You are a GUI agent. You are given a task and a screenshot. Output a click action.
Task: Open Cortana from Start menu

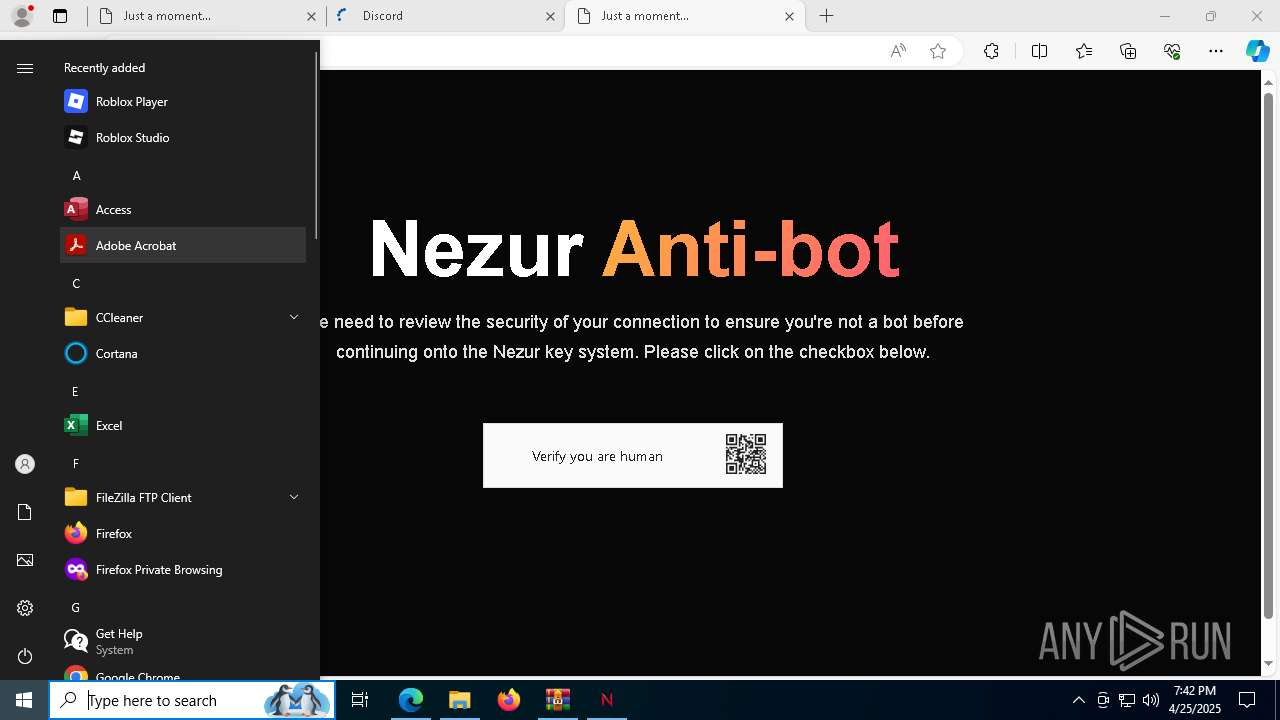[x=183, y=353]
